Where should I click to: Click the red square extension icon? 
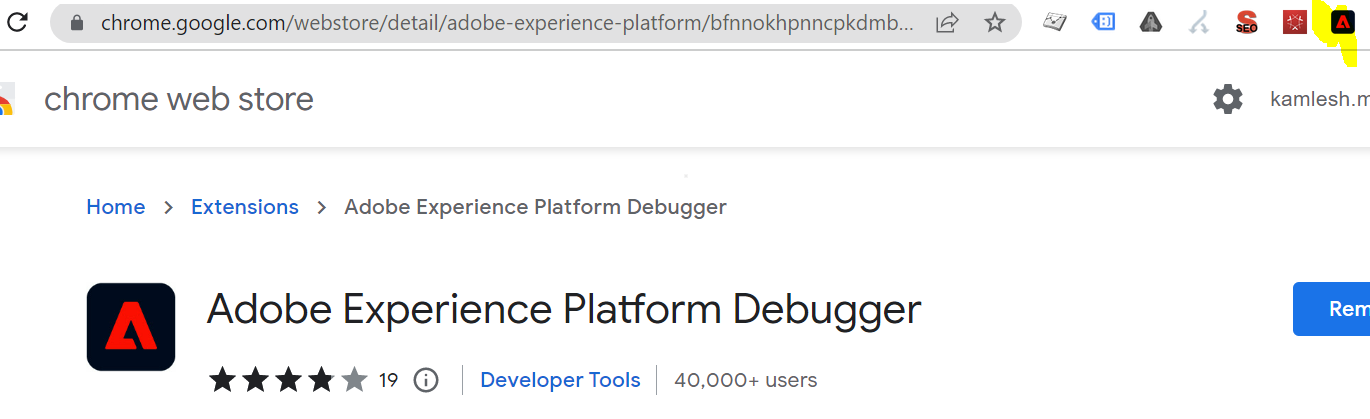pos(1295,22)
